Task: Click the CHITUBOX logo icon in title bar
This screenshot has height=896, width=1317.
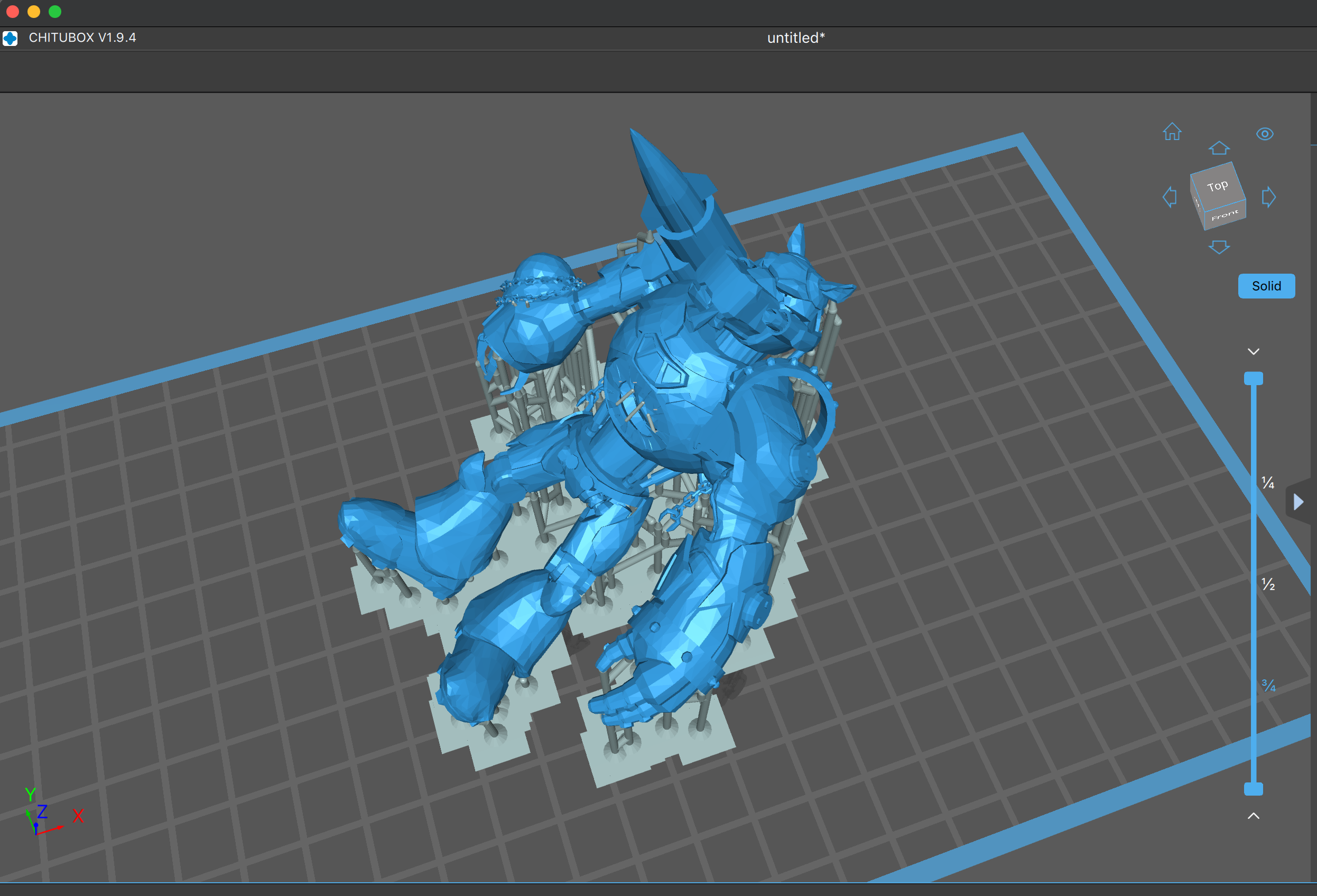Action: click(x=10, y=38)
